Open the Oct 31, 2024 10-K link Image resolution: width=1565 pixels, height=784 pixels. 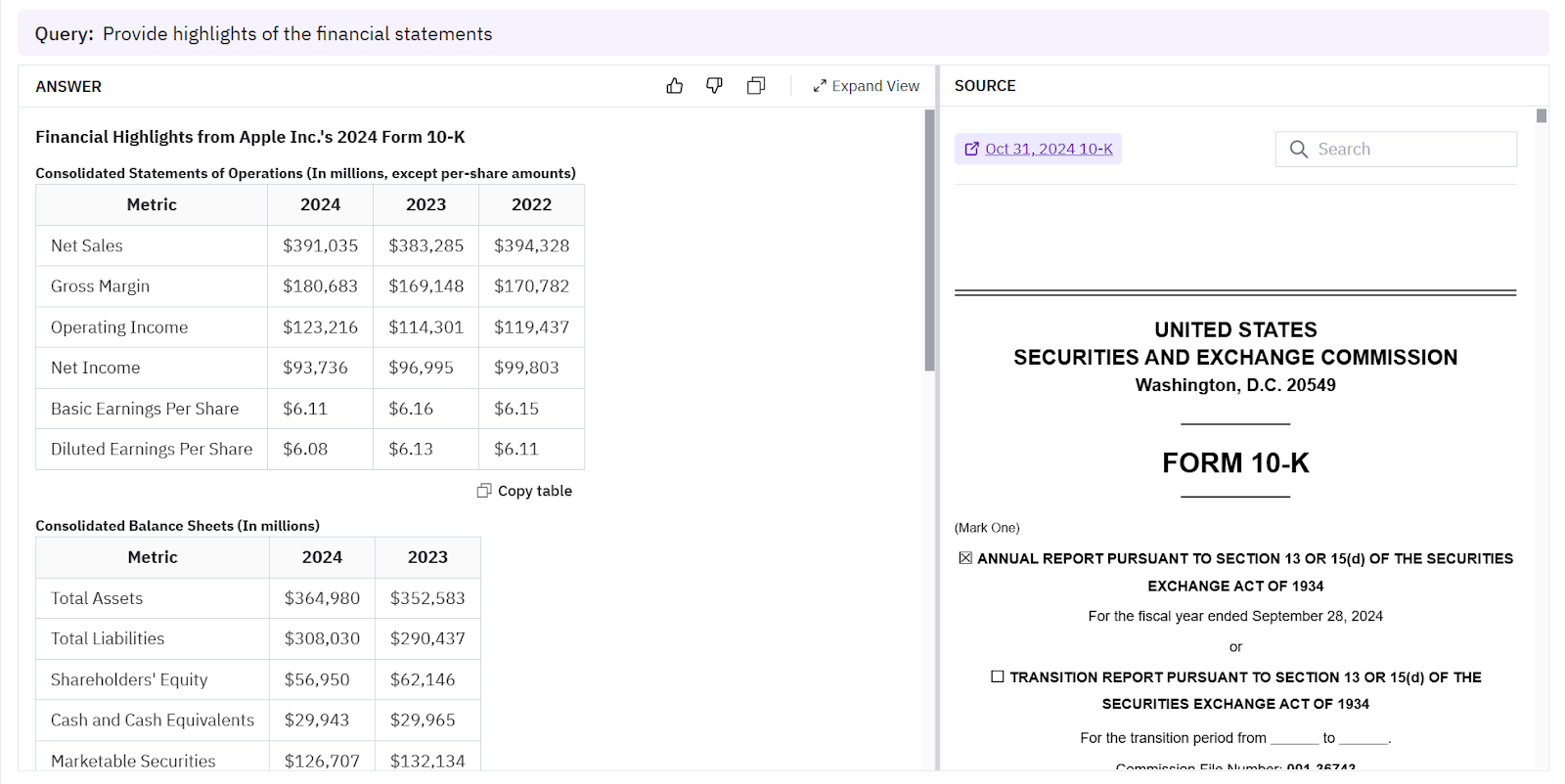tap(1039, 149)
